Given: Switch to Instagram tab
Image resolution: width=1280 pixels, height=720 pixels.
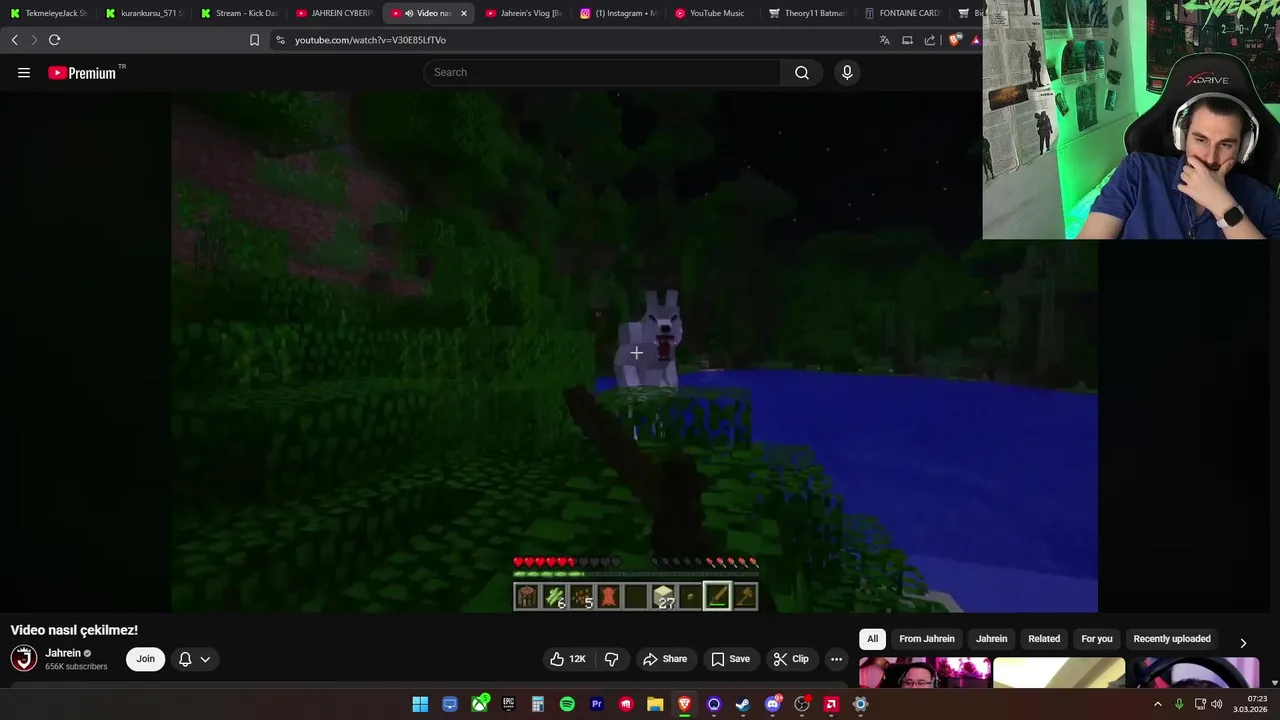Looking at the screenshot, I should pos(618,13).
